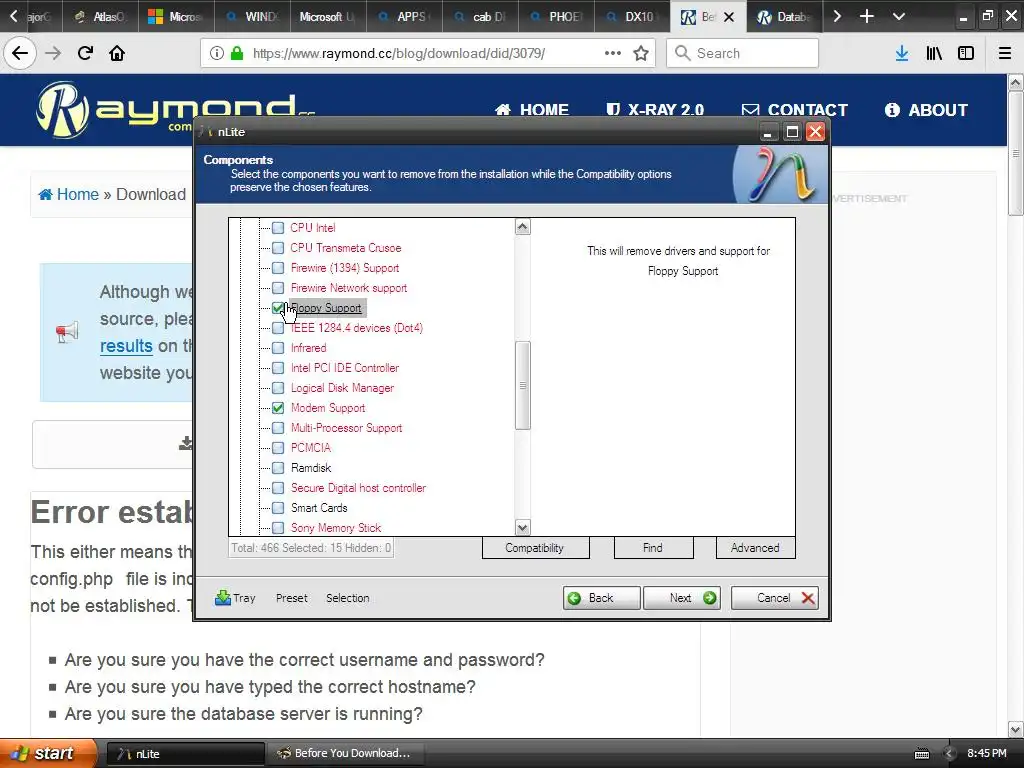Check the CPU Transmeta Crusoe checkbox
The image size is (1024, 768).
tap(278, 248)
